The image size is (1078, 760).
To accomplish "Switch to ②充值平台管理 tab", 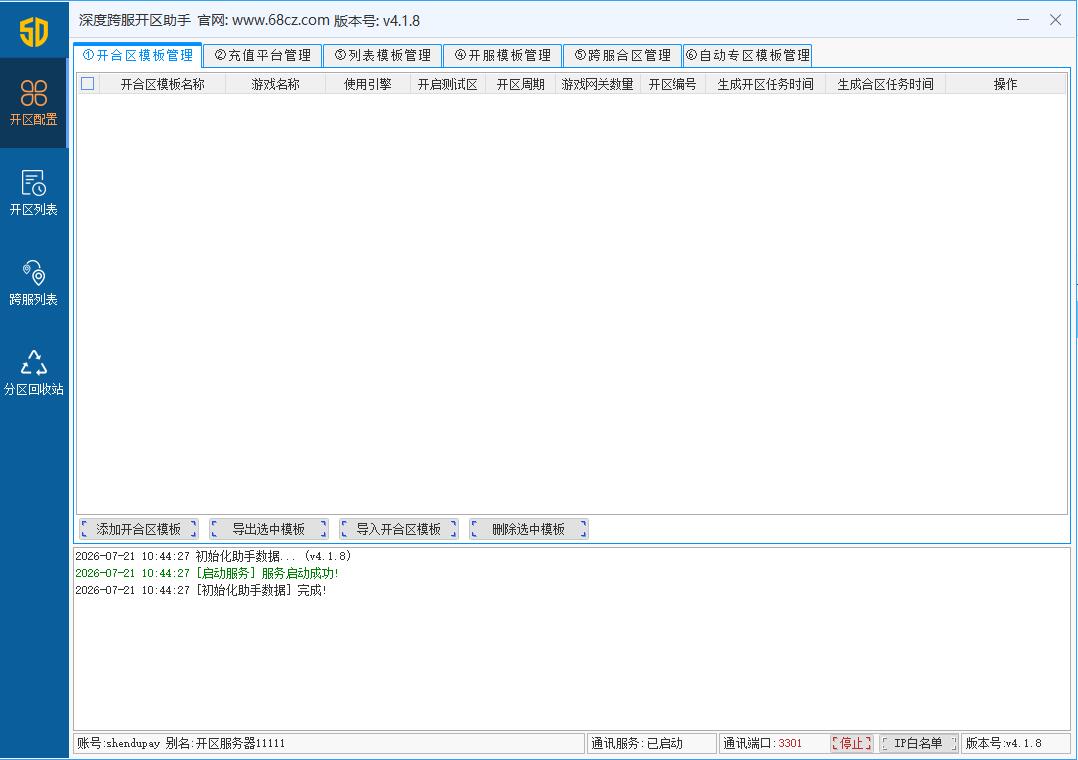I will tap(263, 56).
